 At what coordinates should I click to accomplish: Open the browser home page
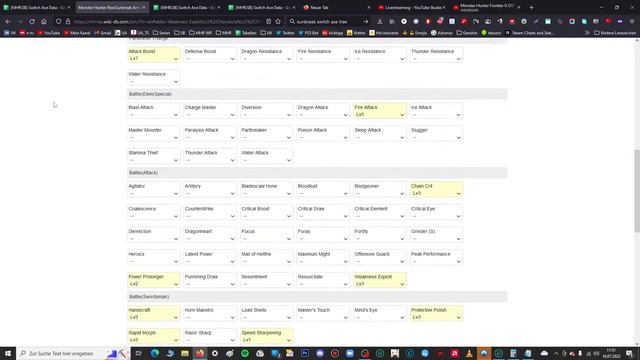44,21
